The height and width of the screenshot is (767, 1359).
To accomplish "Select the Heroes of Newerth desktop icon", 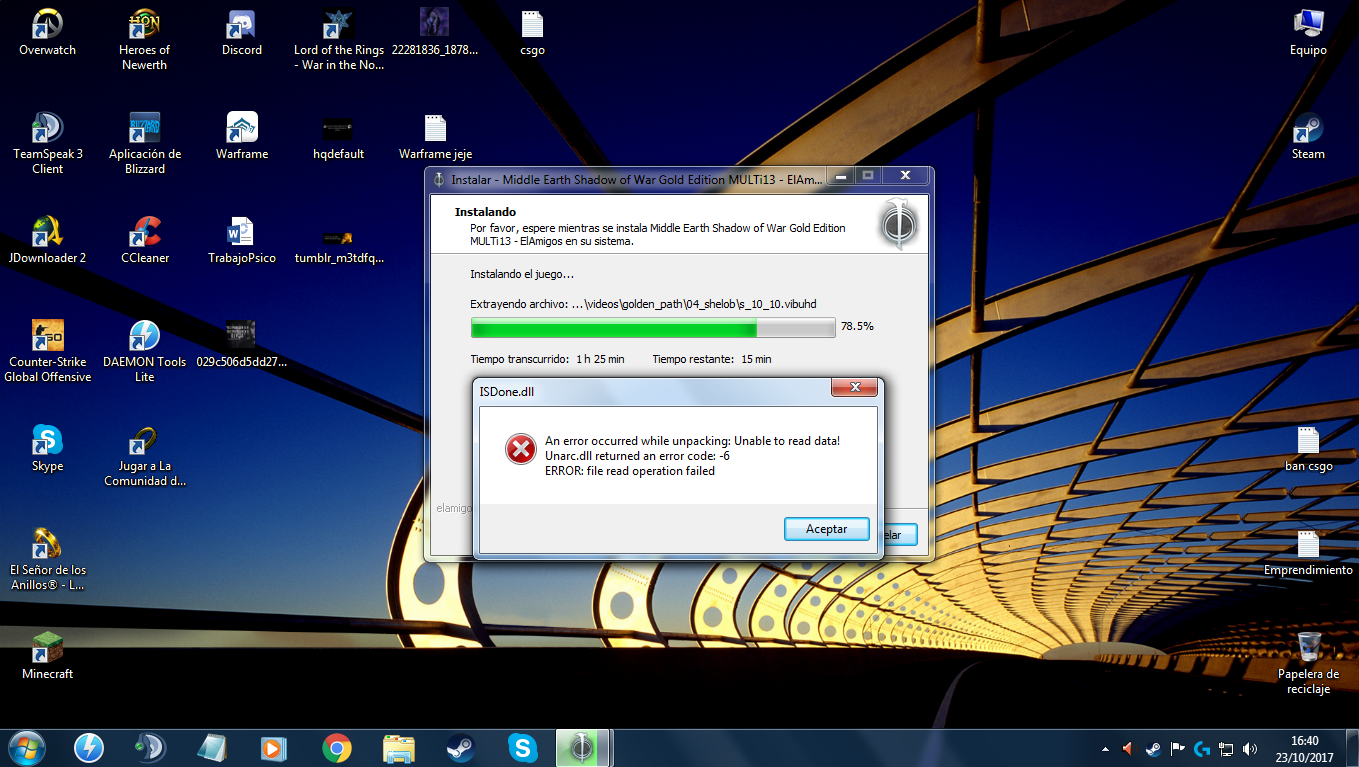I will (x=145, y=40).
